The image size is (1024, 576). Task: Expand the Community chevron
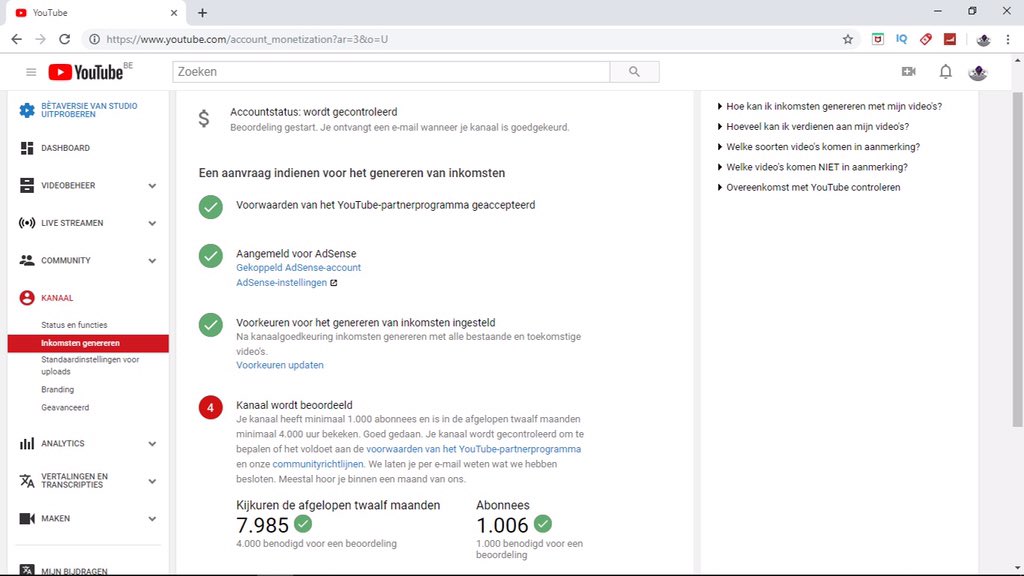tap(152, 261)
